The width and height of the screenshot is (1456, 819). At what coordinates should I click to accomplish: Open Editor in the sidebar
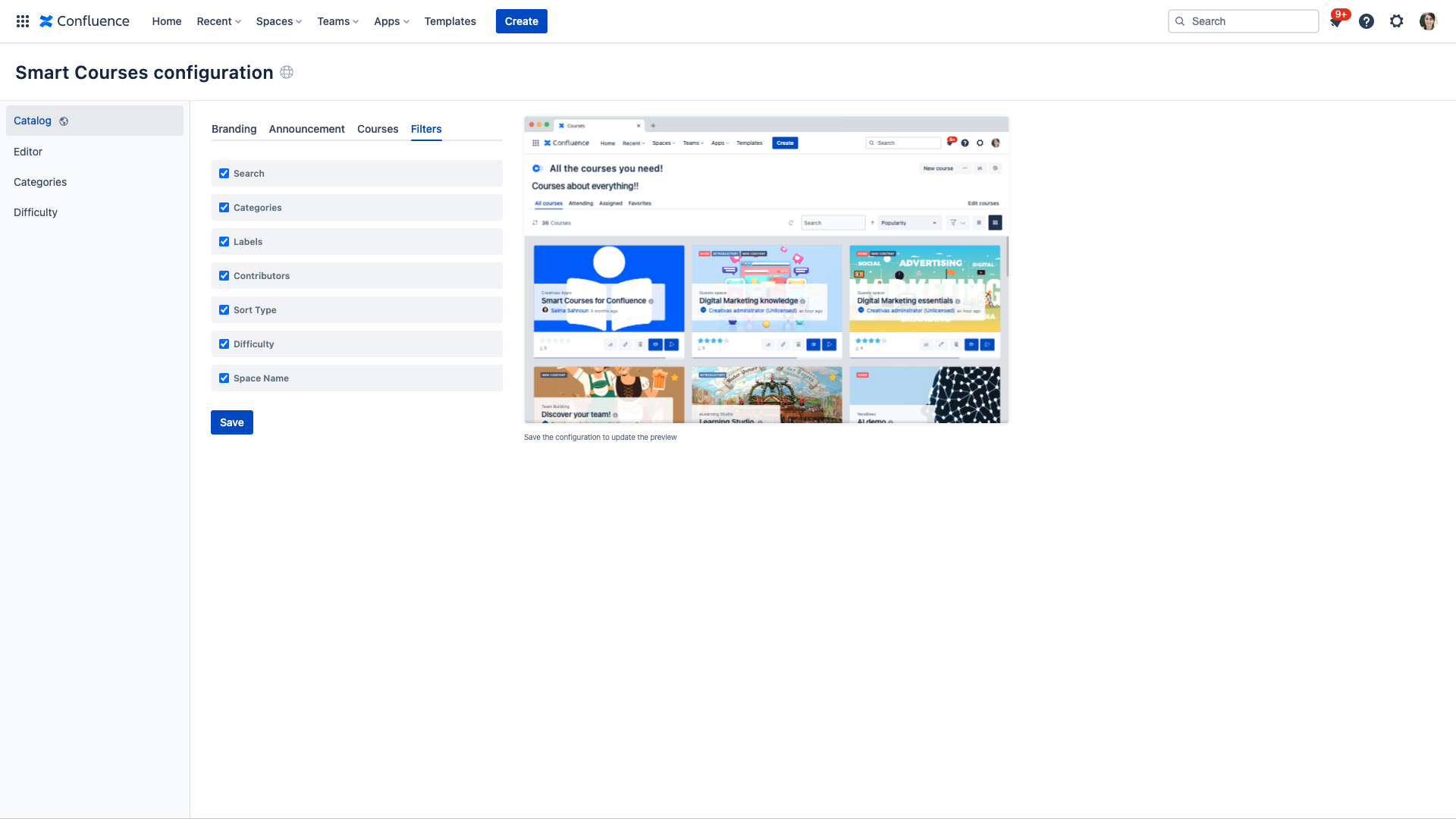95,152
